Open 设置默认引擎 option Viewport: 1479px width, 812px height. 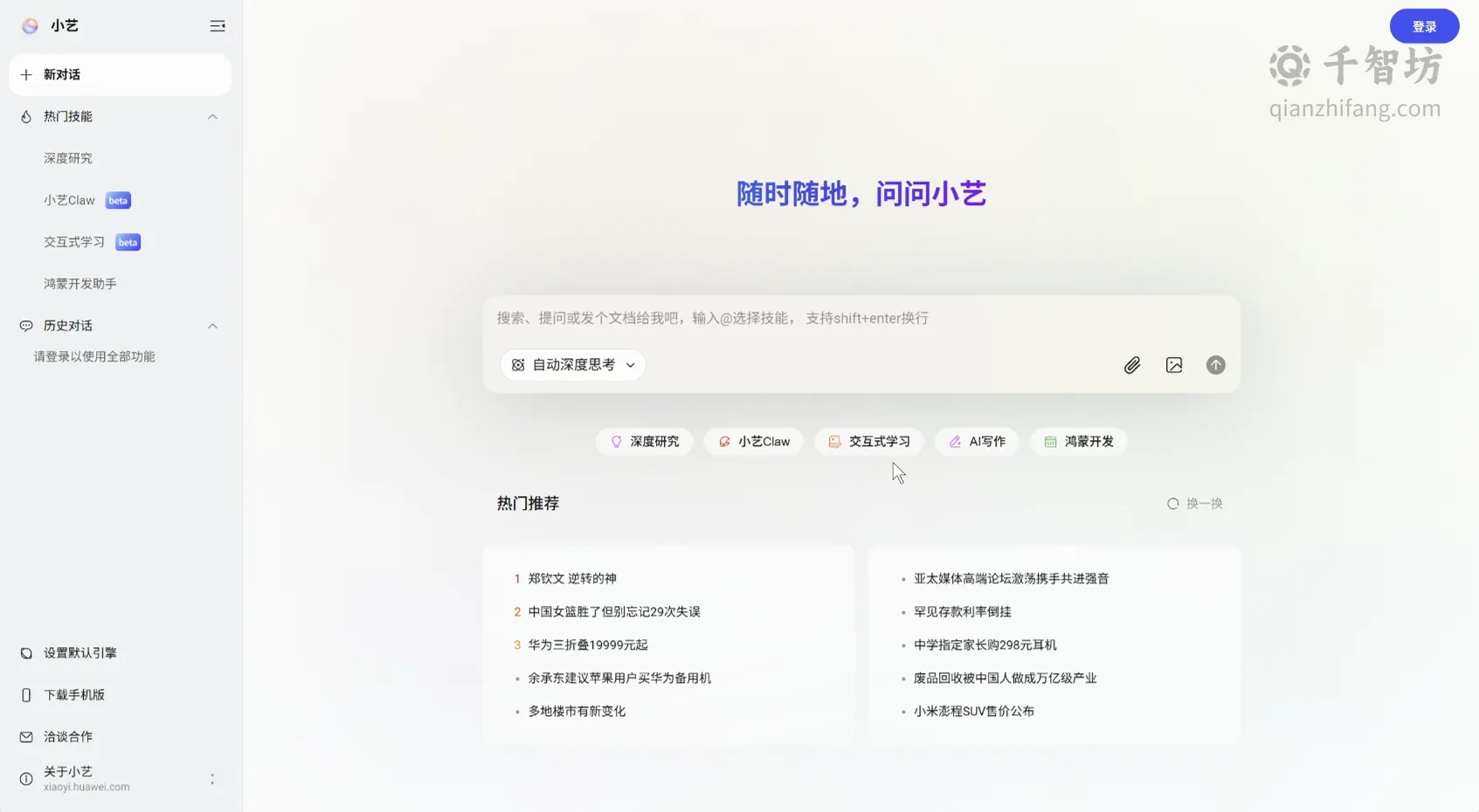[80, 653]
